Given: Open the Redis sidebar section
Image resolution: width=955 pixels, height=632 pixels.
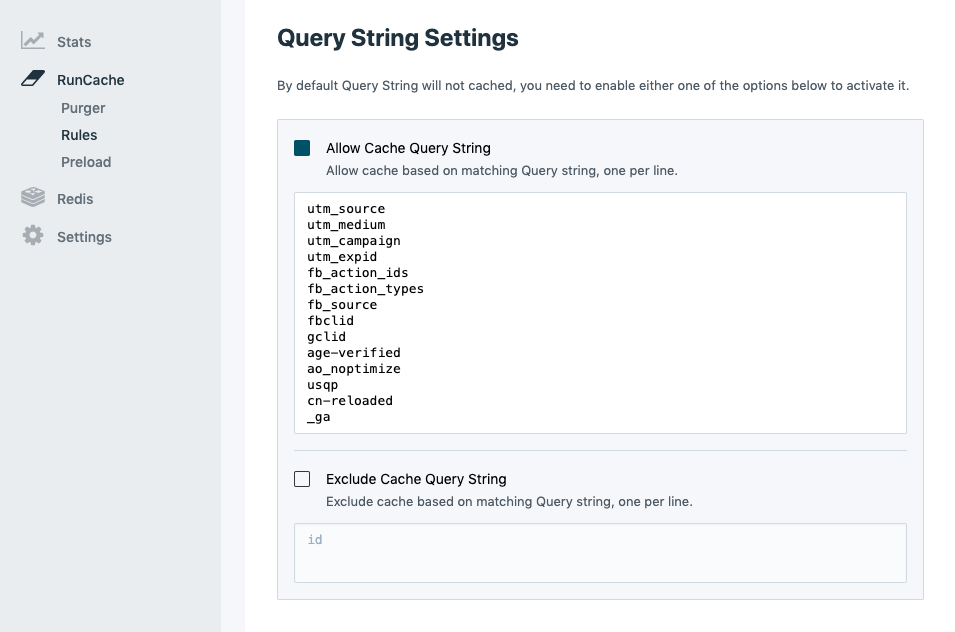Looking at the screenshot, I should pyautogui.click(x=75, y=199).
